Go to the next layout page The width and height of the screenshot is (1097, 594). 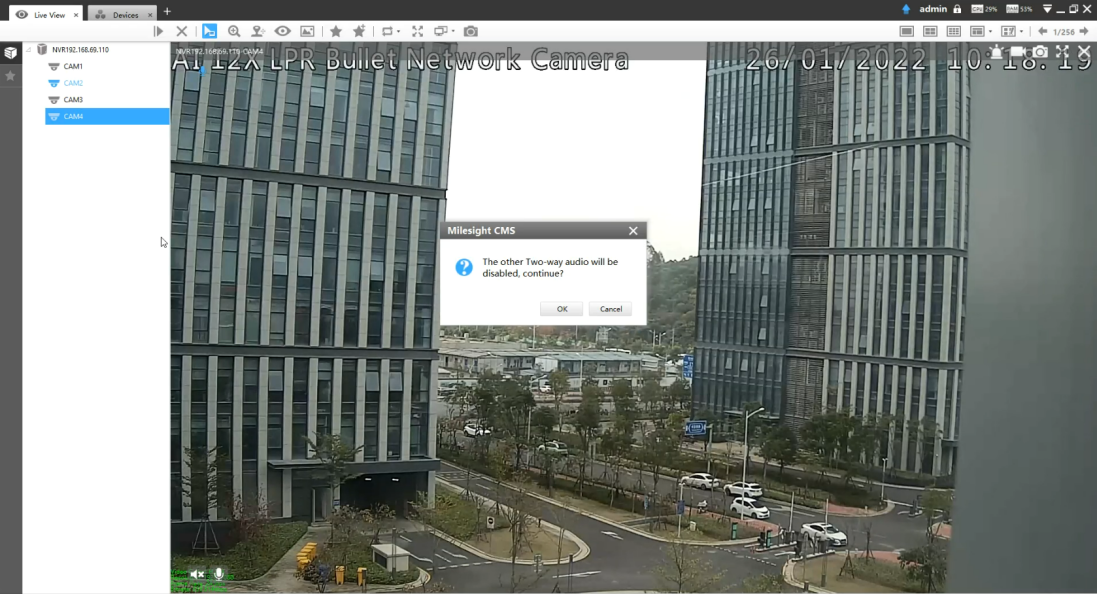tap(1084, 31)
